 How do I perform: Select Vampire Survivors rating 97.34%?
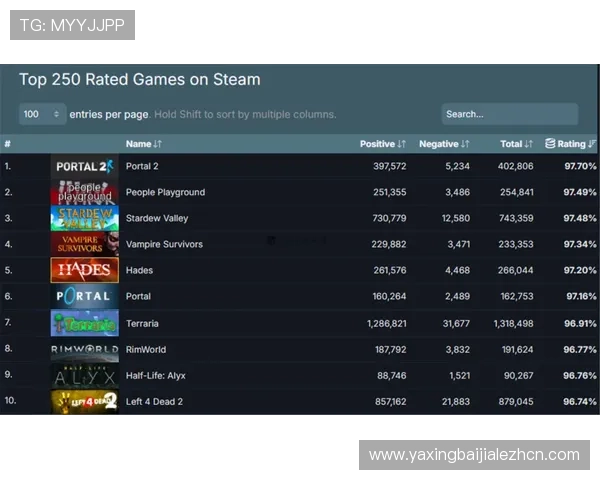click(x=580, y=244)
